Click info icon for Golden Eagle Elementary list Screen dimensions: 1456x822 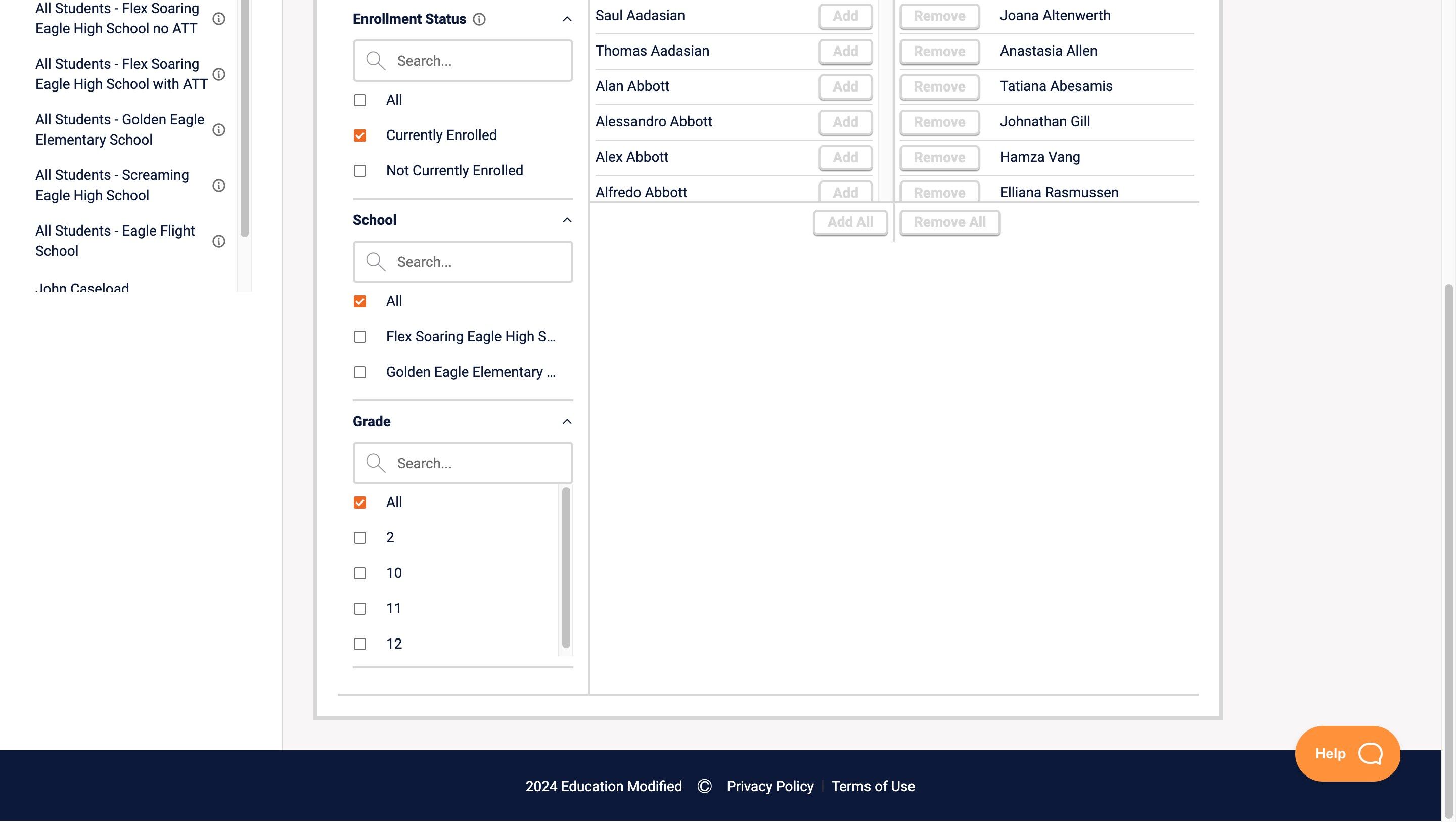point(219,130)
